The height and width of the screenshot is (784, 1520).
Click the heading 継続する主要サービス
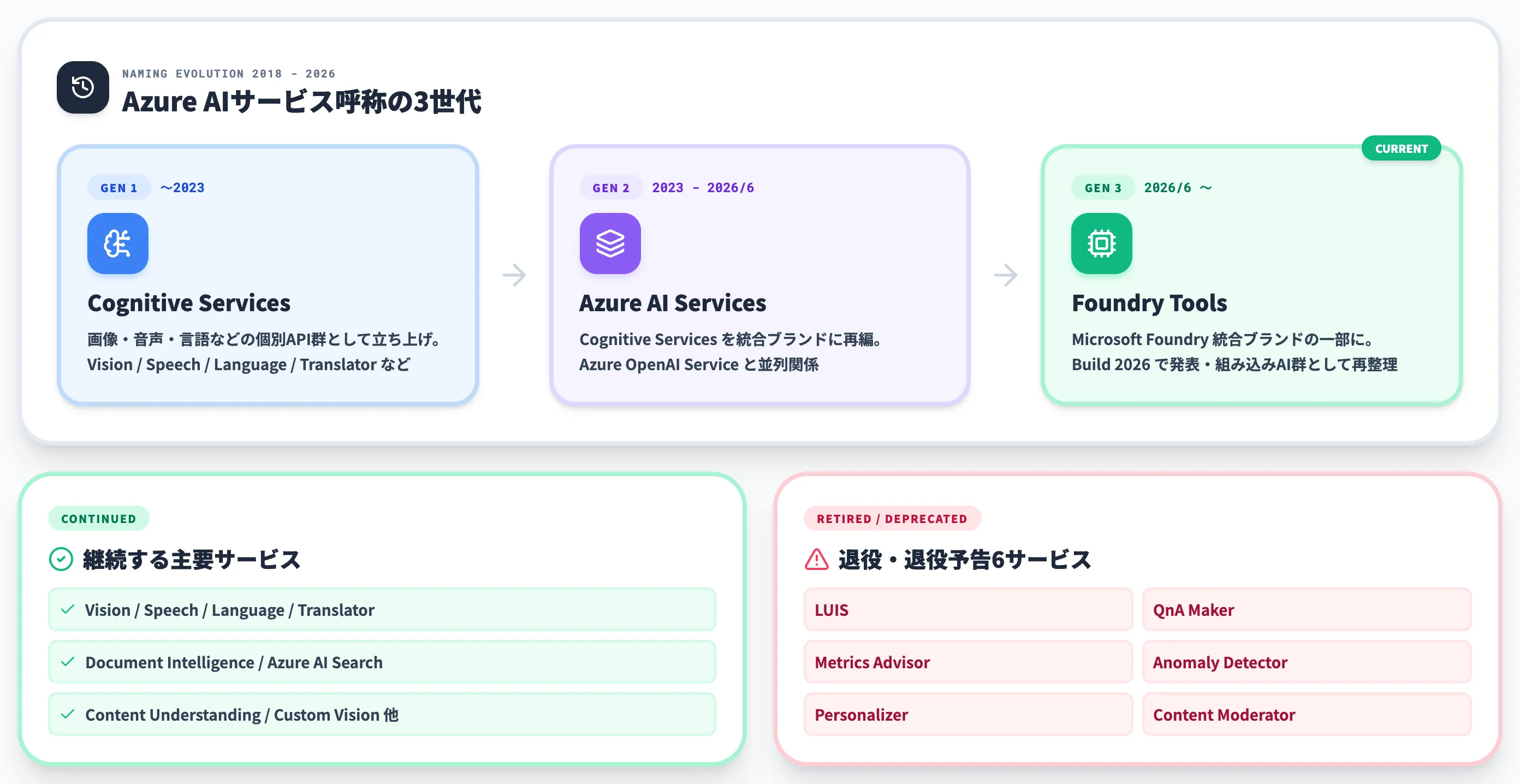click(x=192, y=559)
